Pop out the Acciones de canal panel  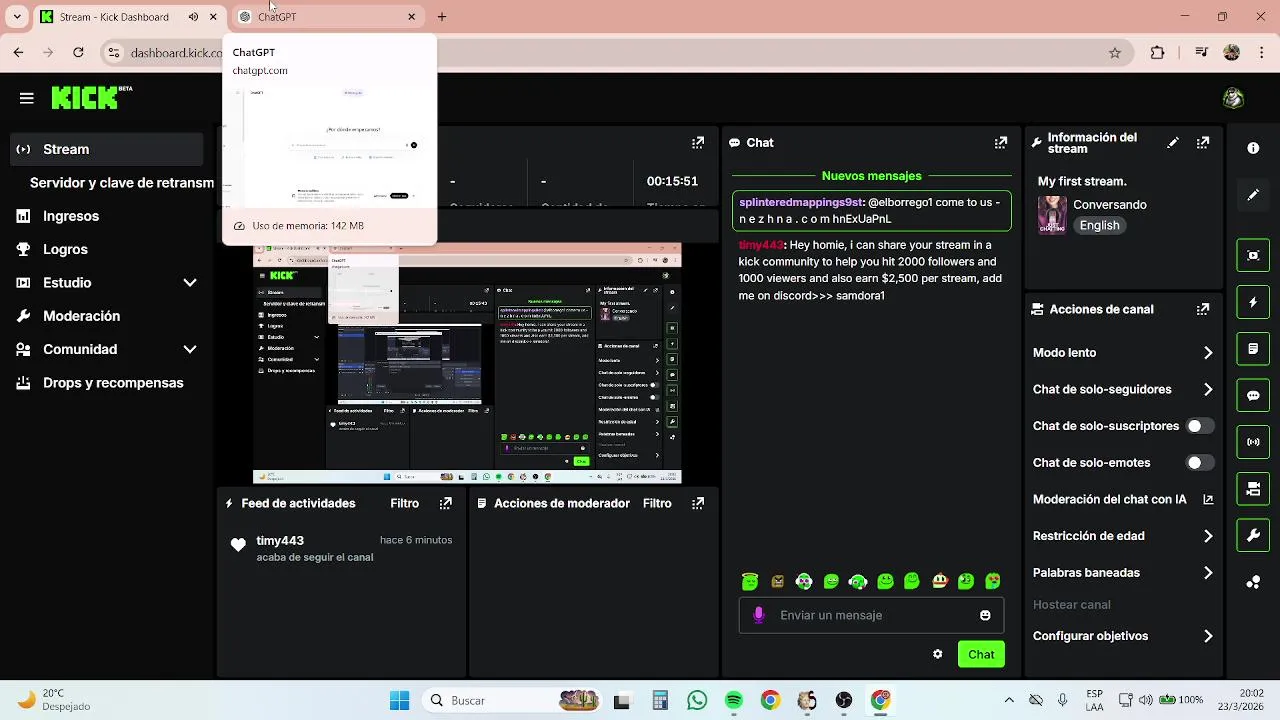pyautogui.click(x=1203, y=310)
